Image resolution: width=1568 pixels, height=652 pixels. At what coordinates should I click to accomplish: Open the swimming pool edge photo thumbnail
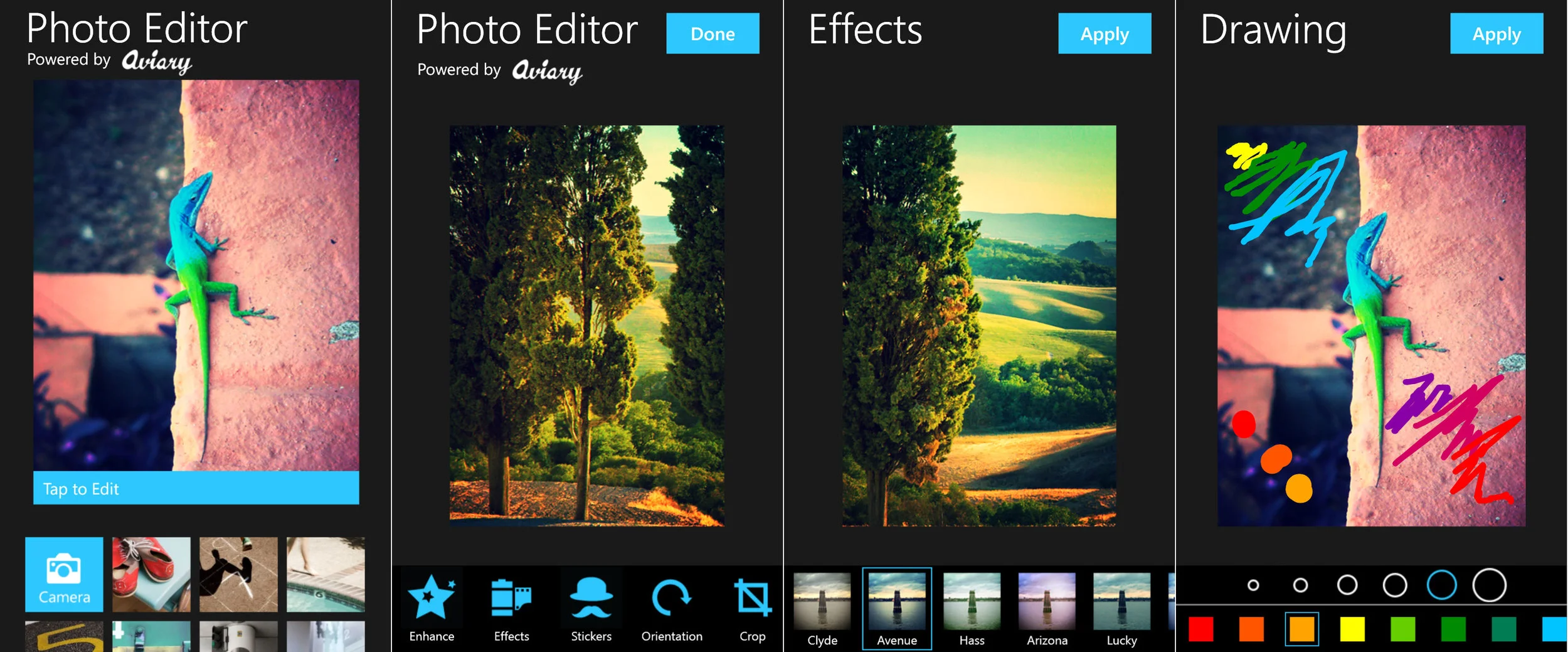[x=326, y=574]
